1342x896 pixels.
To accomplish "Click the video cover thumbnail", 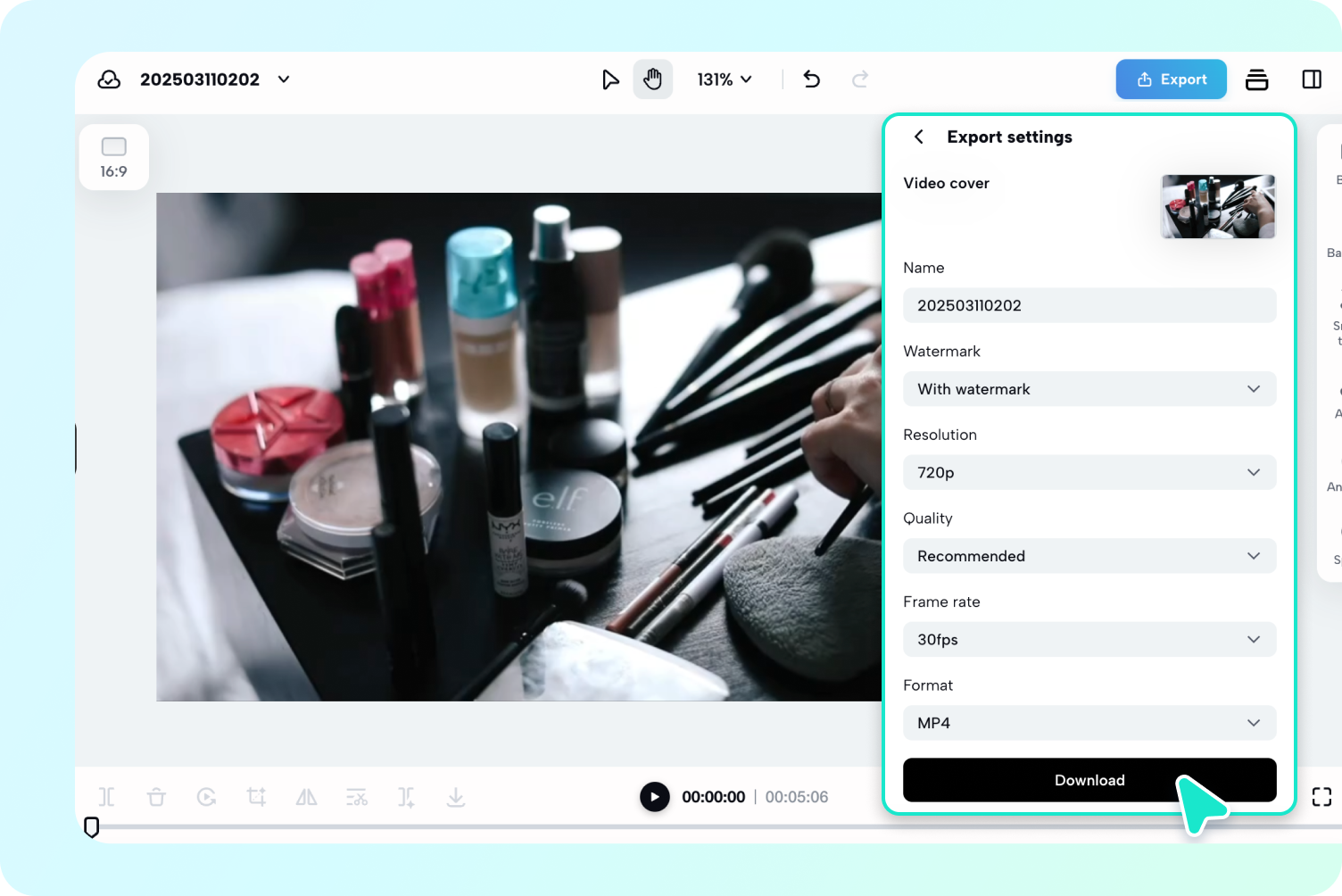I will pyautogui.click(x=1218, y=206).
